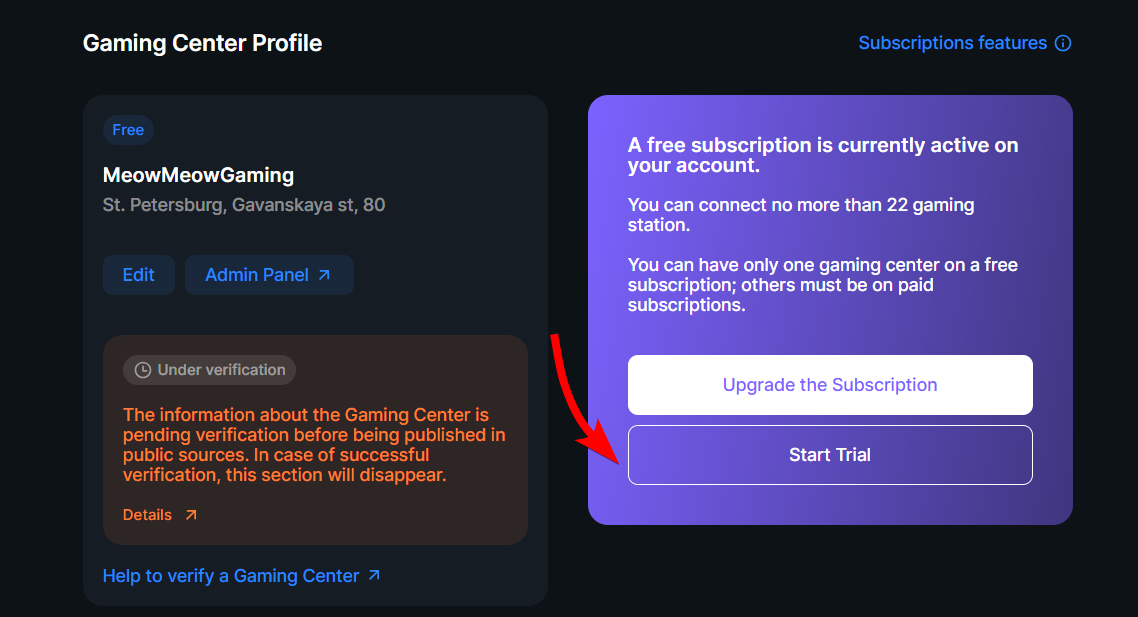This screenshot has width=1138, height=617.
Task: Click the clock icon in Under verification badge
Action: [143, 370]
